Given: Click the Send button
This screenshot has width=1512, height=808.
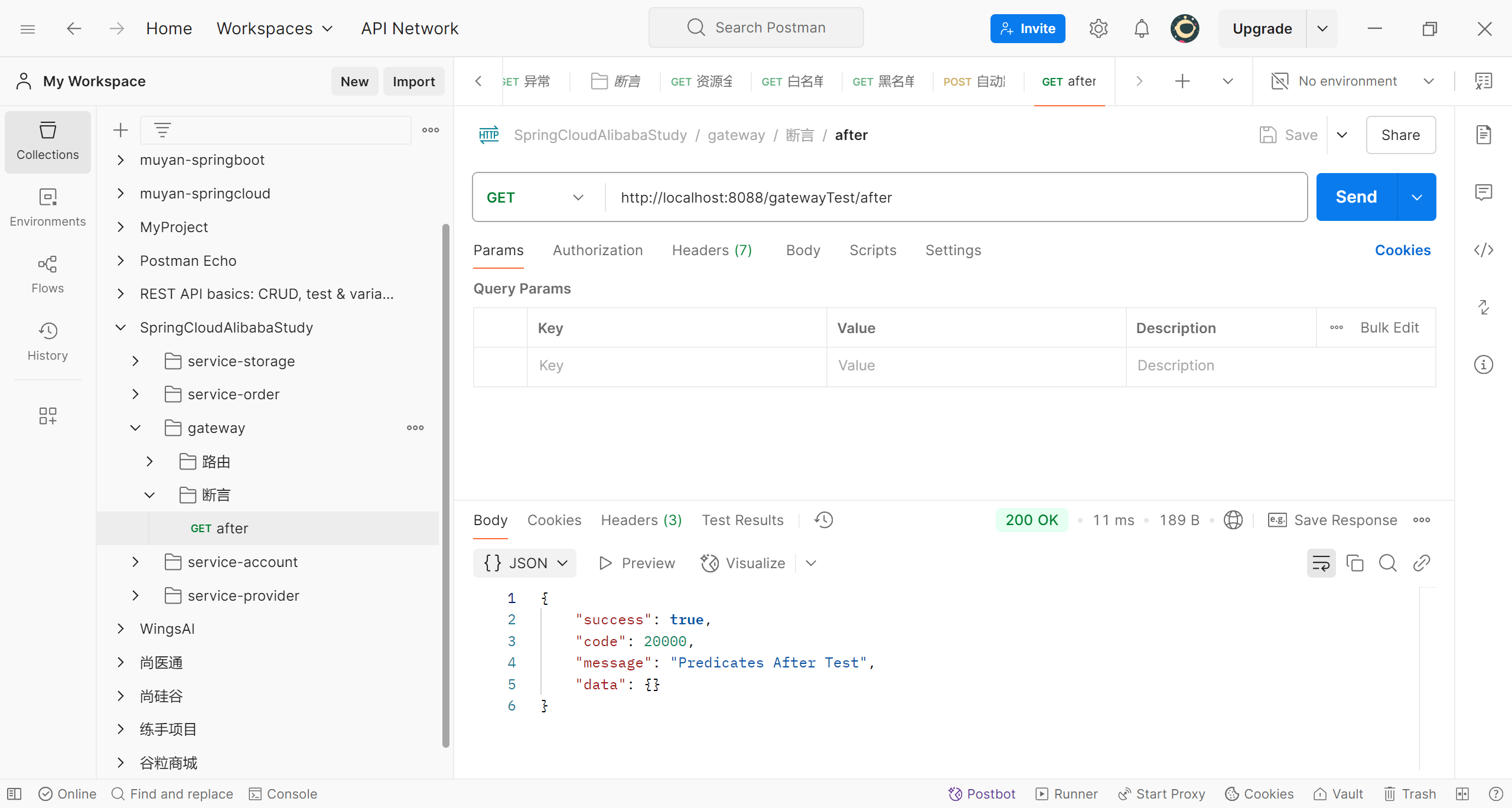Looking at the screenshot, I should (1356, 197).
